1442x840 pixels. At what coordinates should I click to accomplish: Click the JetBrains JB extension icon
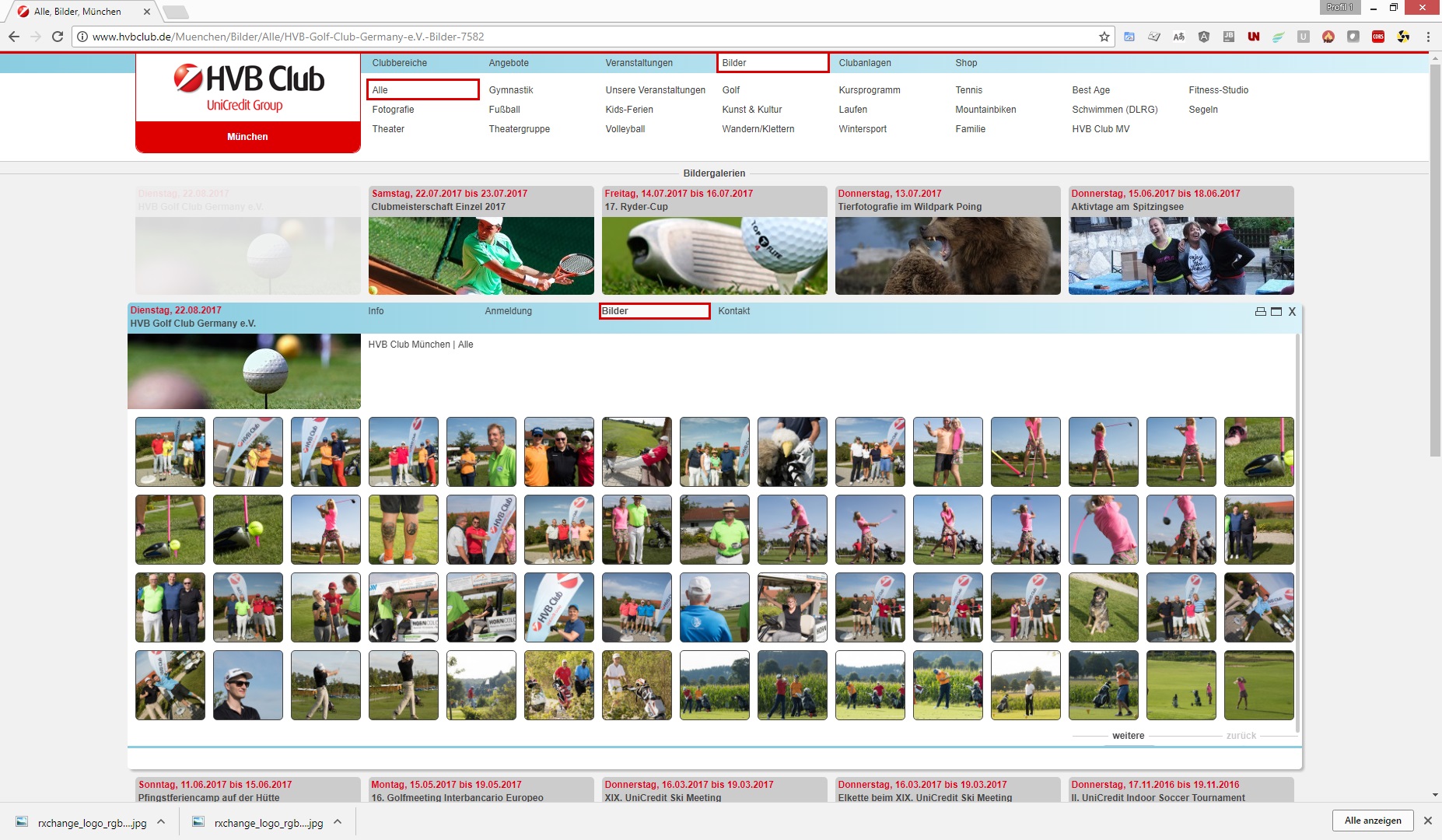(x=1229, y=37)
